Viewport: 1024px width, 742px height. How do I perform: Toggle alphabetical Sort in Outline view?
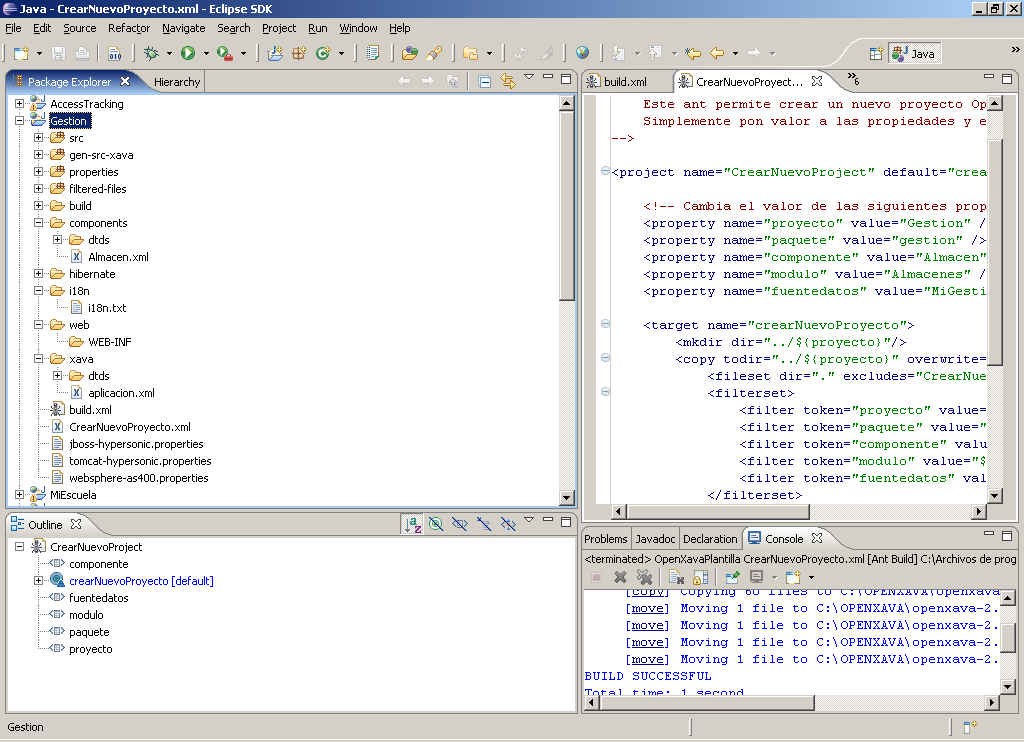click(x=412, y=524)
